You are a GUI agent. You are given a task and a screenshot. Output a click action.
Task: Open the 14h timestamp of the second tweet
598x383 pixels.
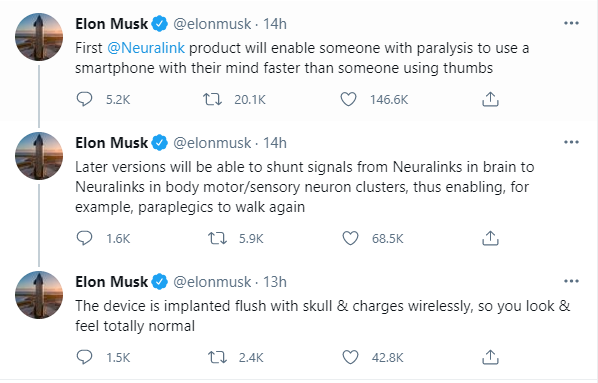[x=275, y=143]
